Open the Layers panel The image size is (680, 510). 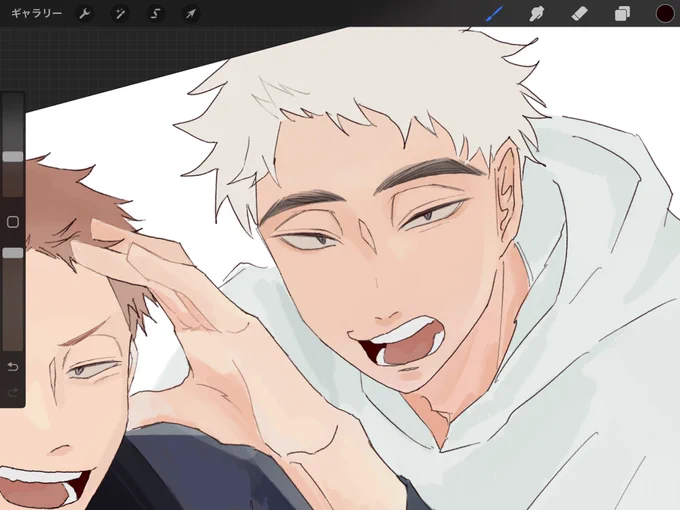coord(622,13)
